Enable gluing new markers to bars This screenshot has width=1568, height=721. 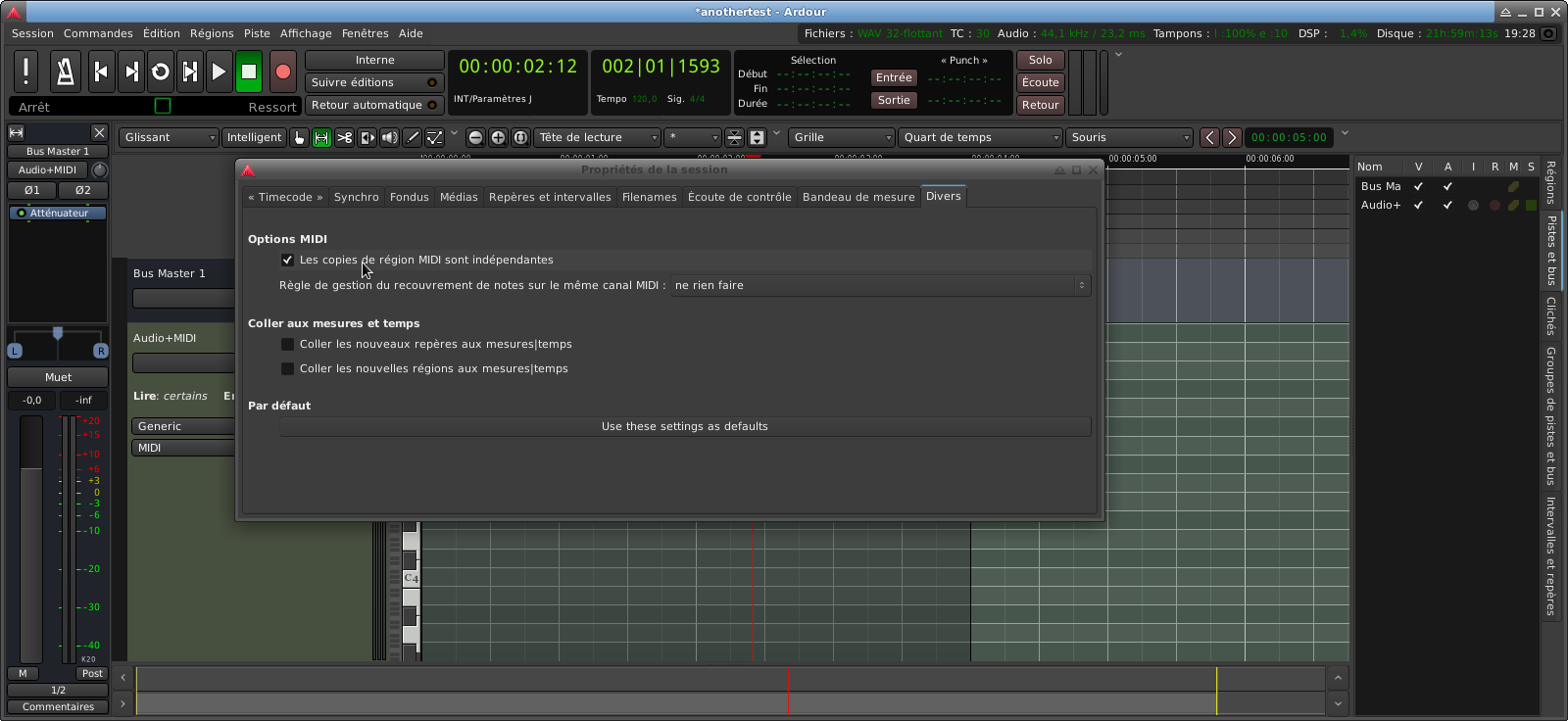pyautogui.click(x=287, y=345)
